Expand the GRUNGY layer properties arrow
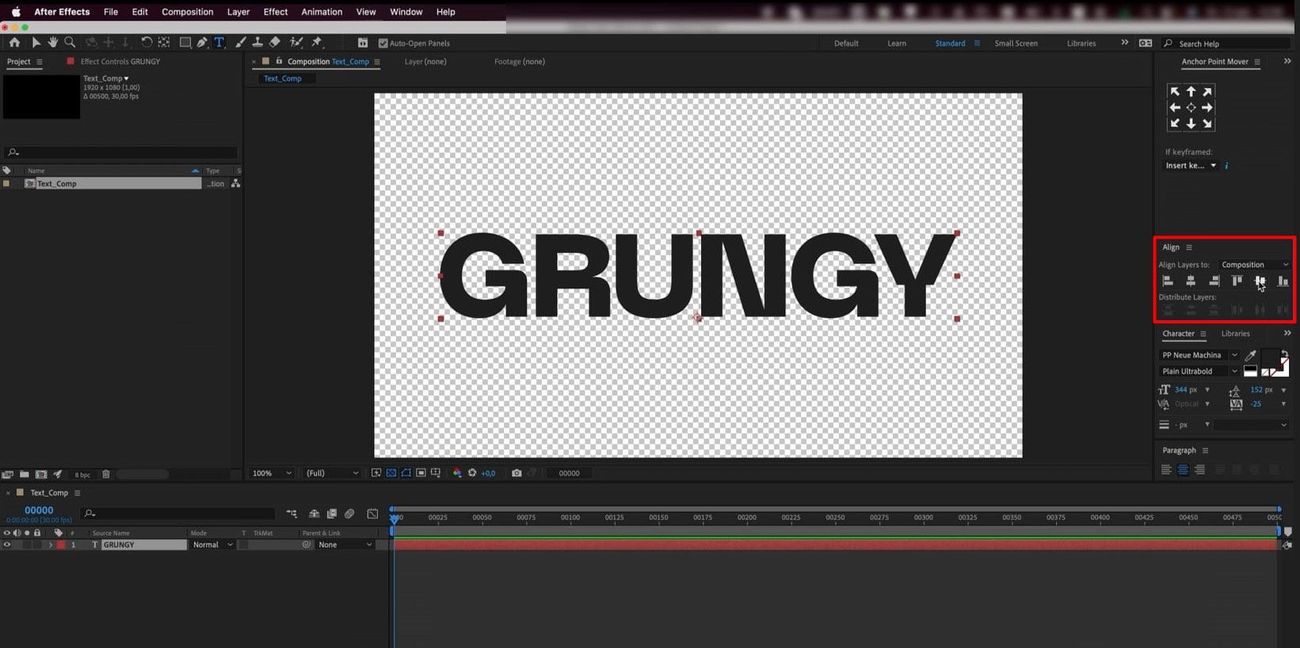 (50, 545)
